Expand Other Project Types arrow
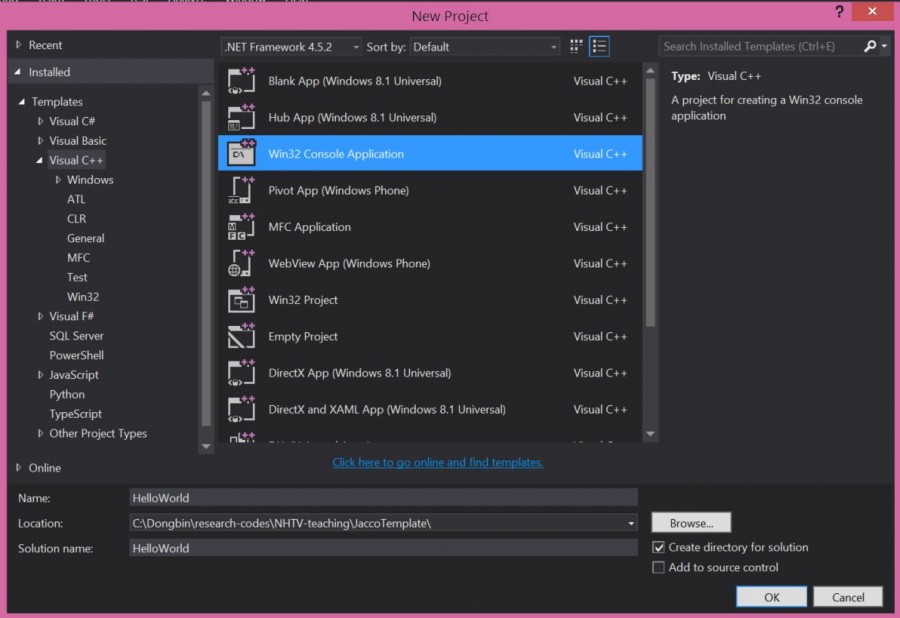This screenshot has height=618, width=900. click(x=40, y=433)
